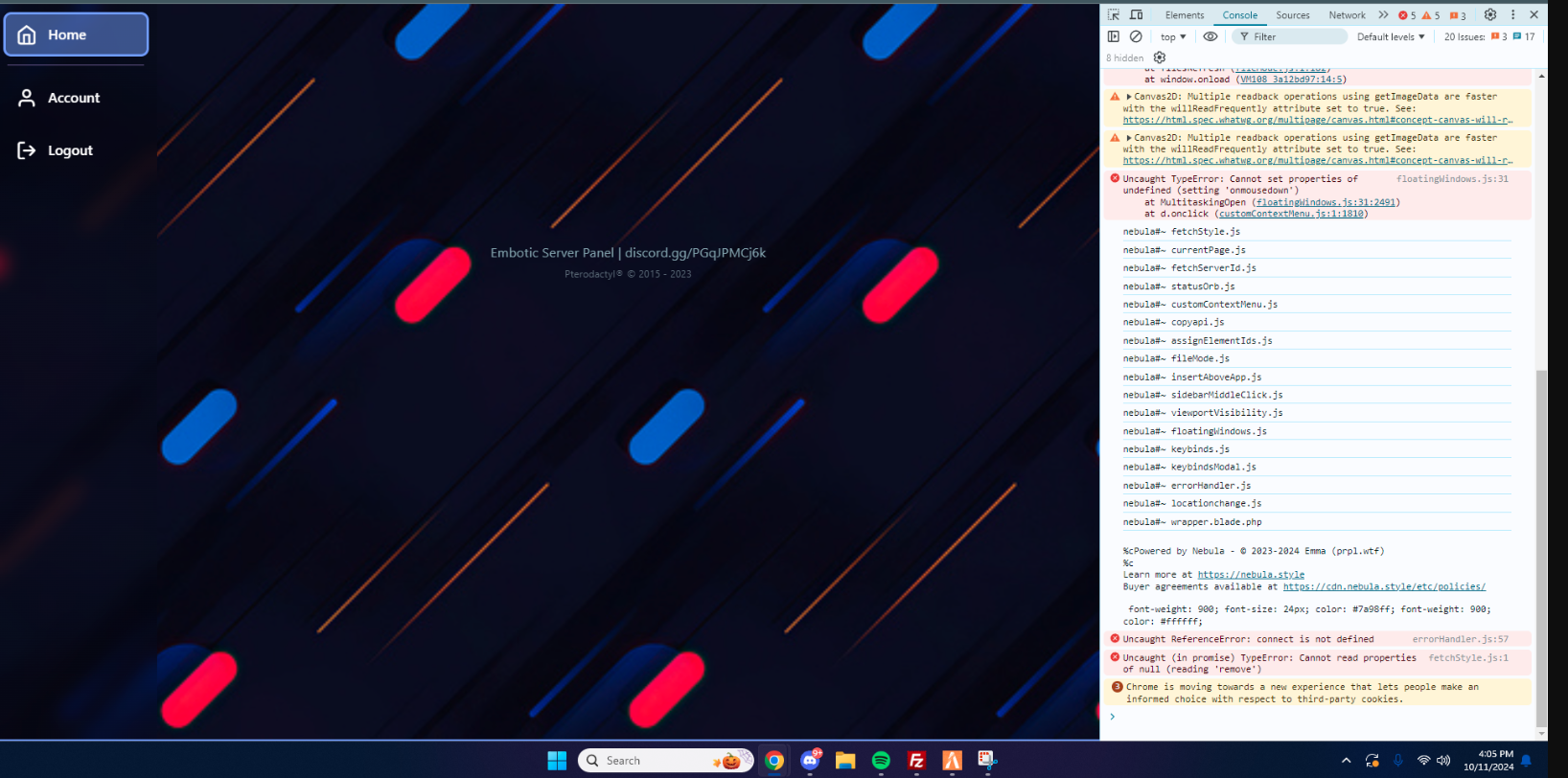1568x778 pixels.
Task: Click the sync update tray icon
Action: click(x=1372, y=761)
